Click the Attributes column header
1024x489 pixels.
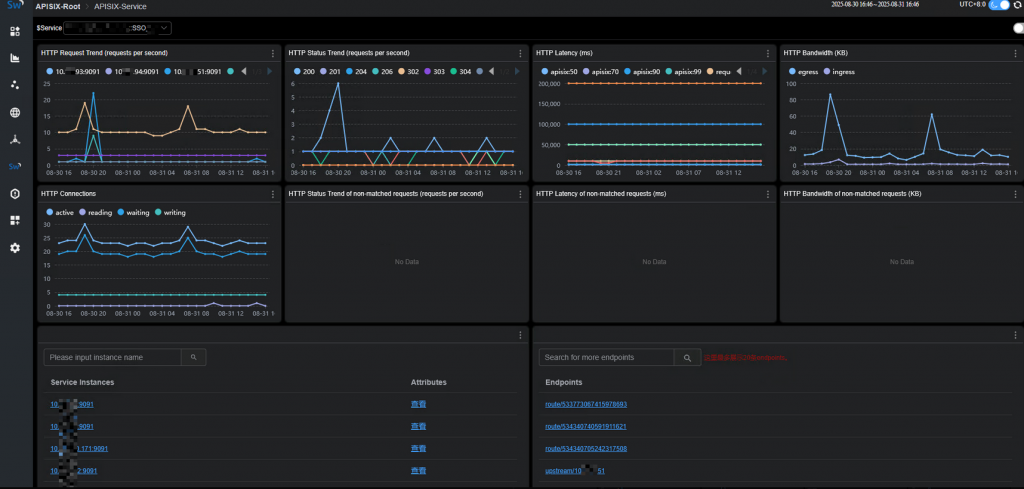[428, 382]
